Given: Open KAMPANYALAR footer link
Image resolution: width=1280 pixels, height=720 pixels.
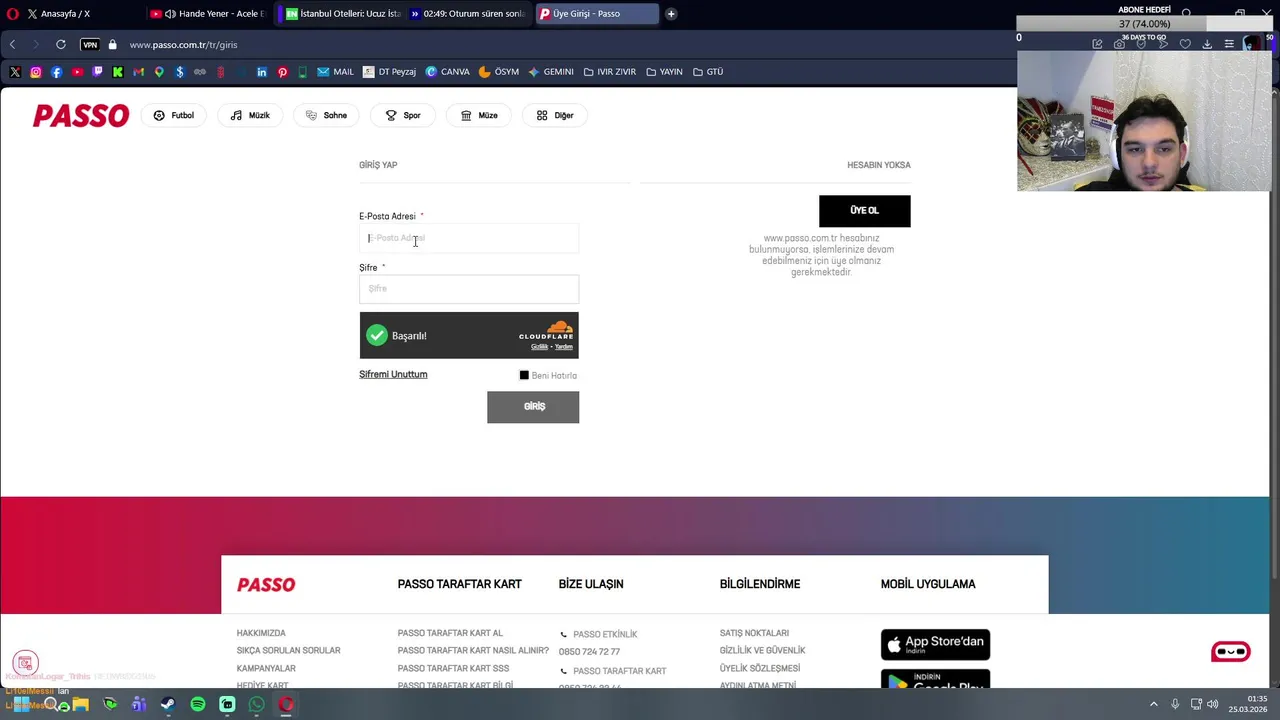Looking at the screenshot, I should [266, 668].
